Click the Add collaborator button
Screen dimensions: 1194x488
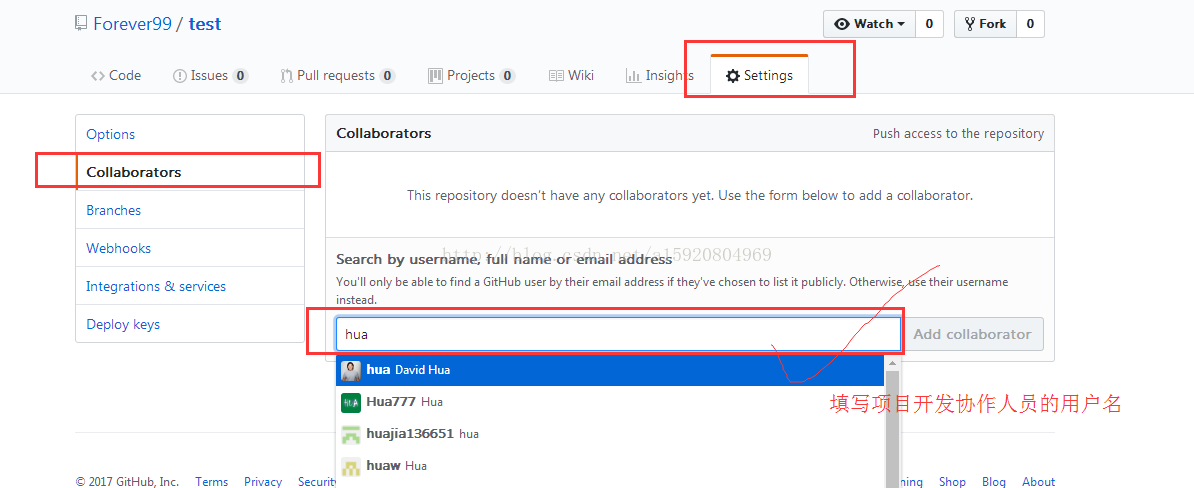click(972, 333)
